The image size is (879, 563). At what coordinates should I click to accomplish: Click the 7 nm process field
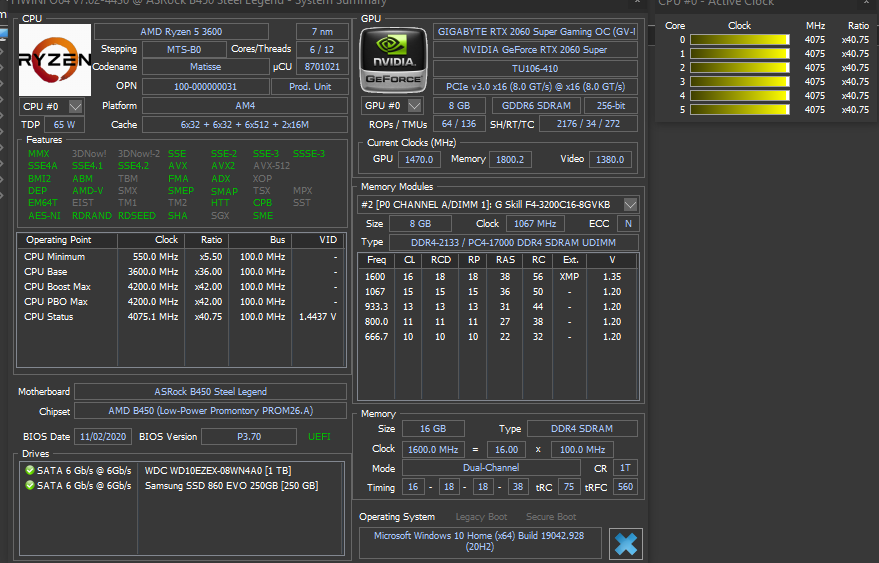[322, 31]
